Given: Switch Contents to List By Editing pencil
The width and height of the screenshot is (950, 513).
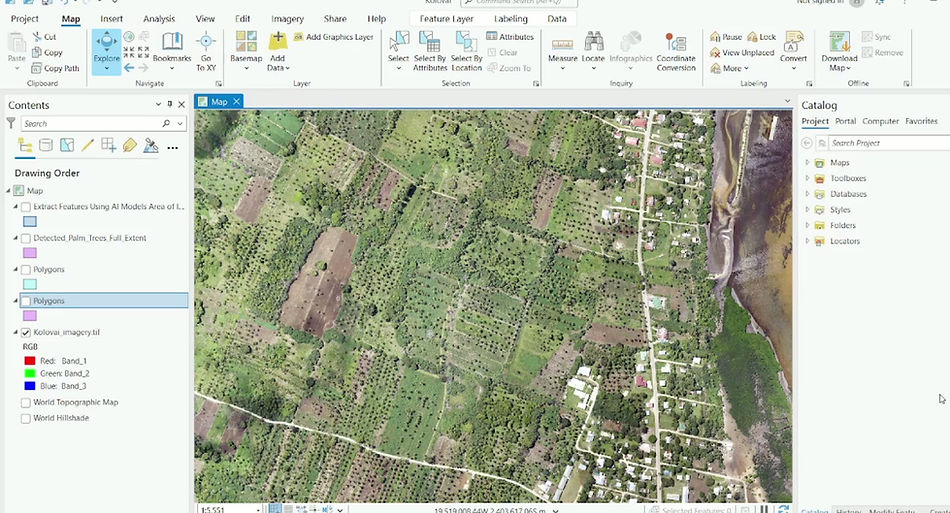Looking at the screenshot, I should click(x=87, y=145).
